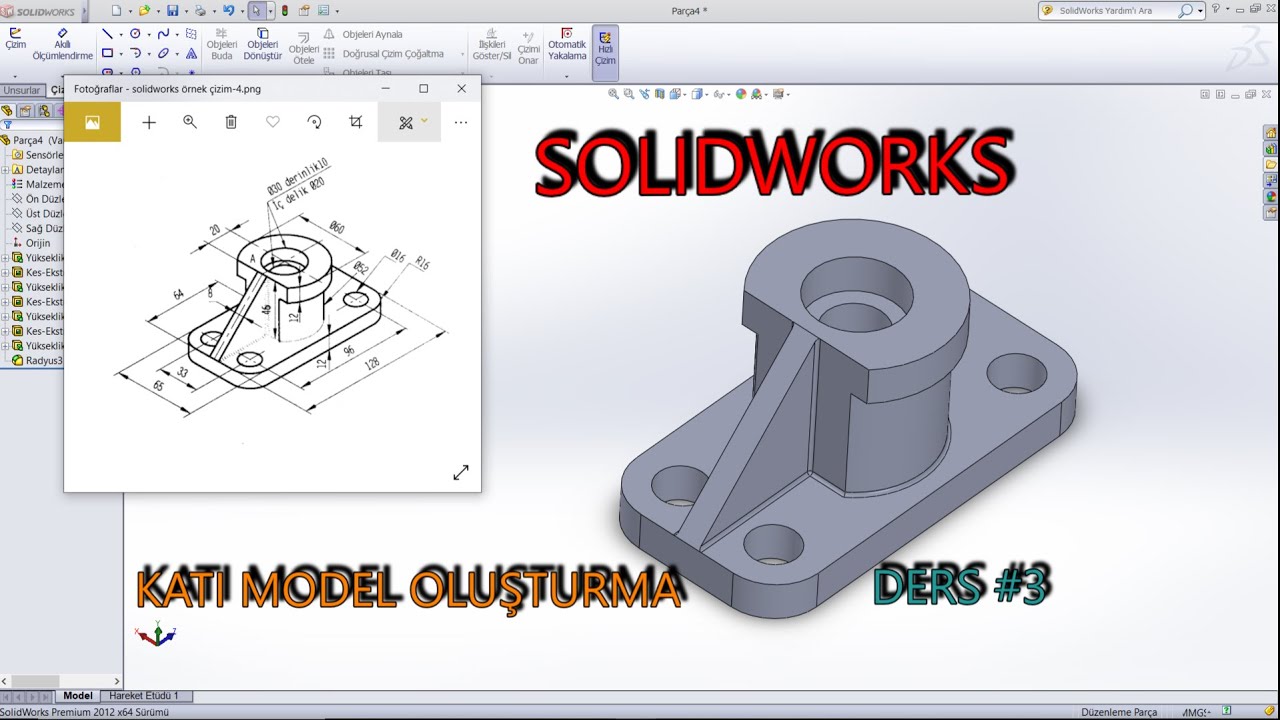Click Otomatik Yakalama quick snaps button
The image size is (1280, 720).
coord(567,44)
